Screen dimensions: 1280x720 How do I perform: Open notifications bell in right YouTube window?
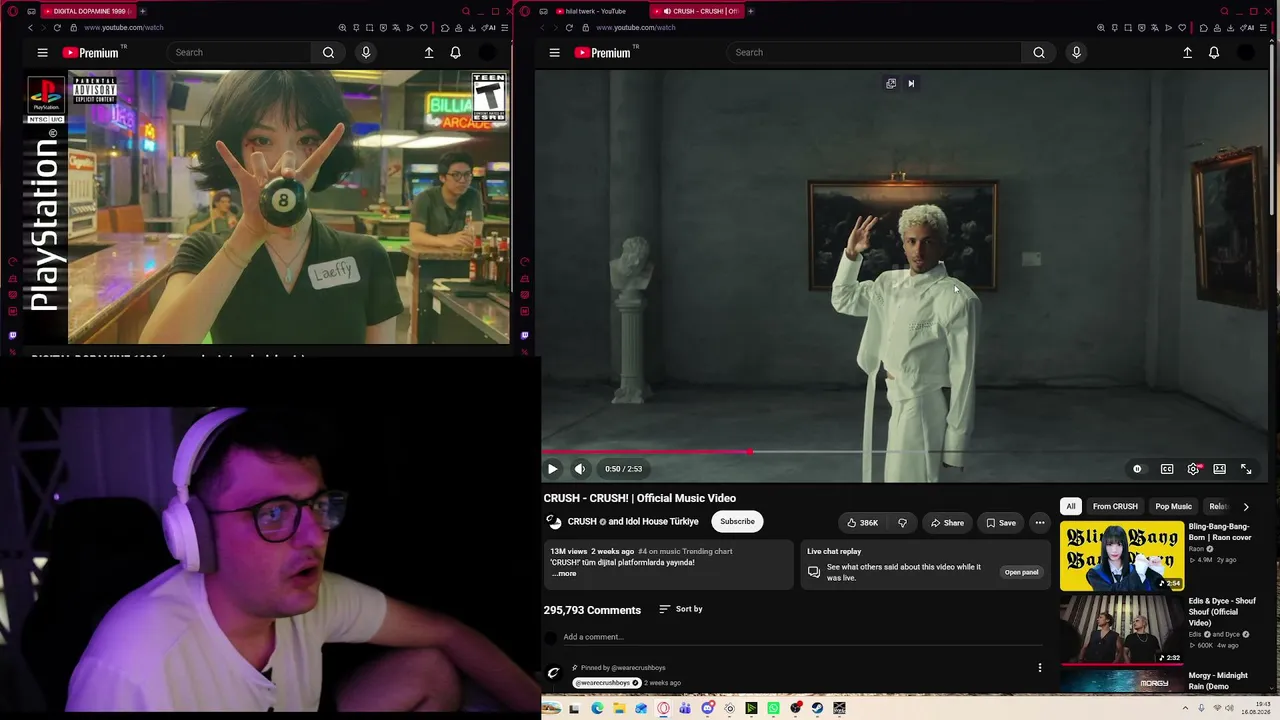[1214, 53]
